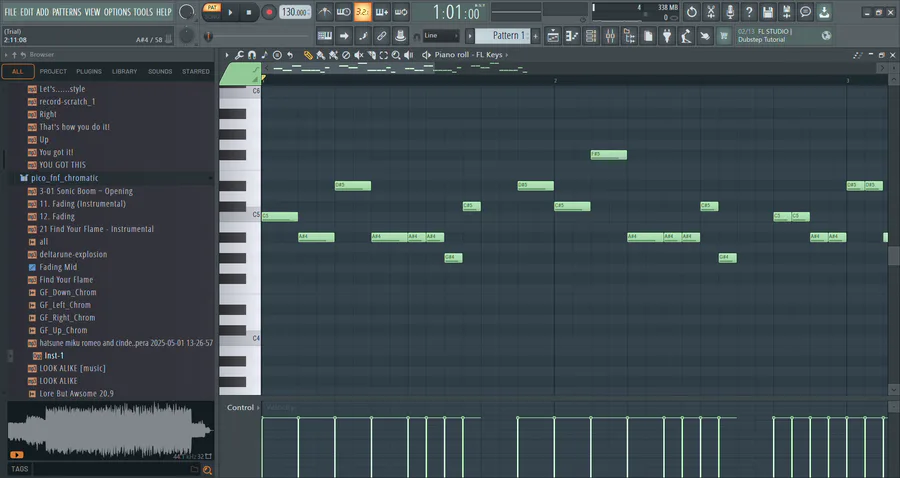Open audio editor scissors button
The height and width of the screenshot is (478, 900).
pyautogui.click(x=711, y=11)
